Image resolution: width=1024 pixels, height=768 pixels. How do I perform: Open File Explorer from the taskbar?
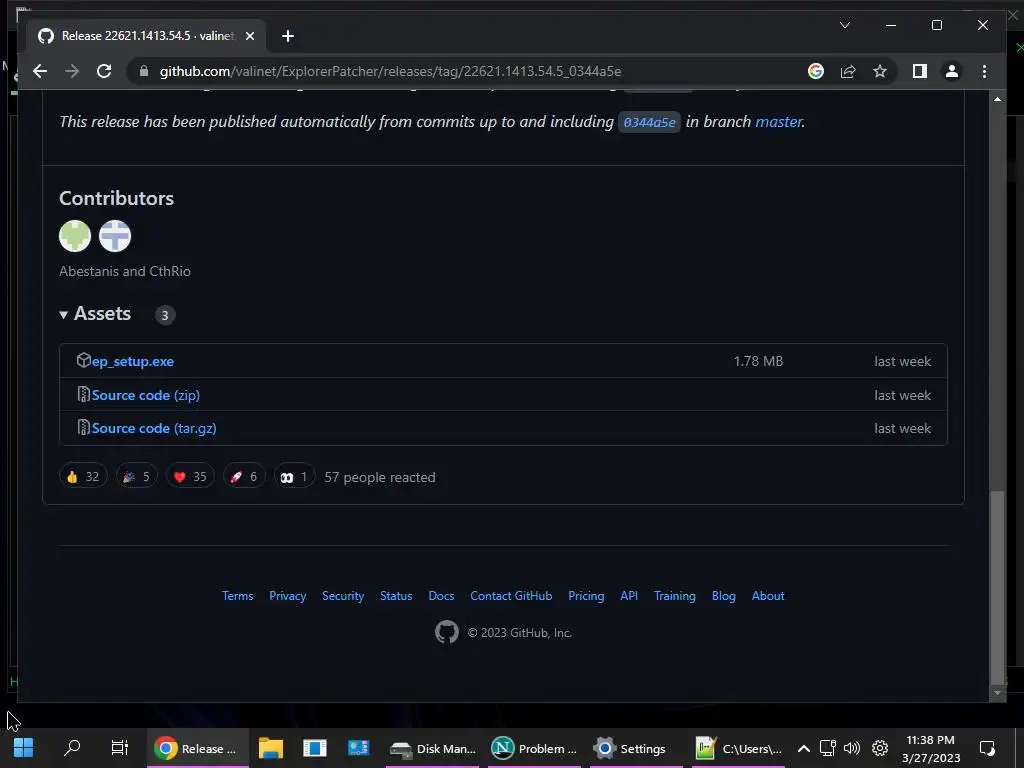pos(270,748)
